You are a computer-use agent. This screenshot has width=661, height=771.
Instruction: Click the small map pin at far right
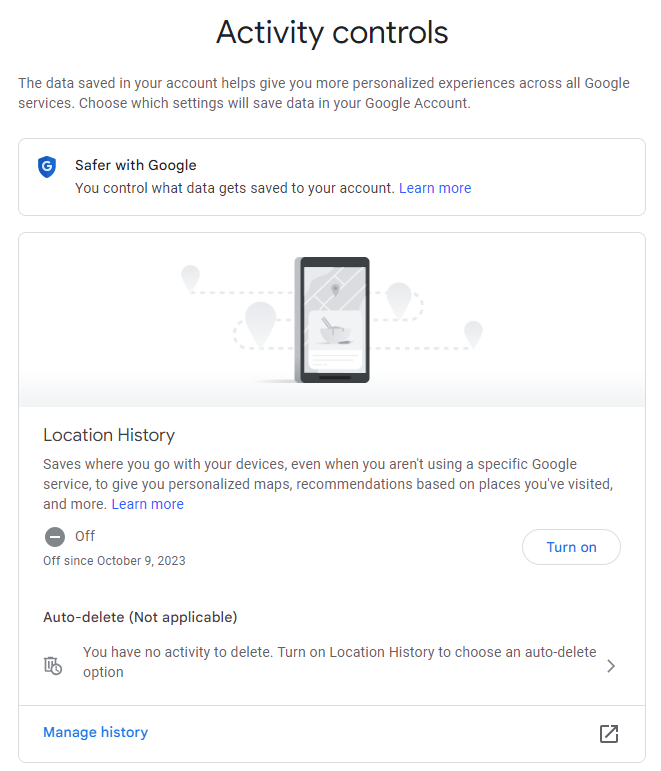[x=473, y=334]
